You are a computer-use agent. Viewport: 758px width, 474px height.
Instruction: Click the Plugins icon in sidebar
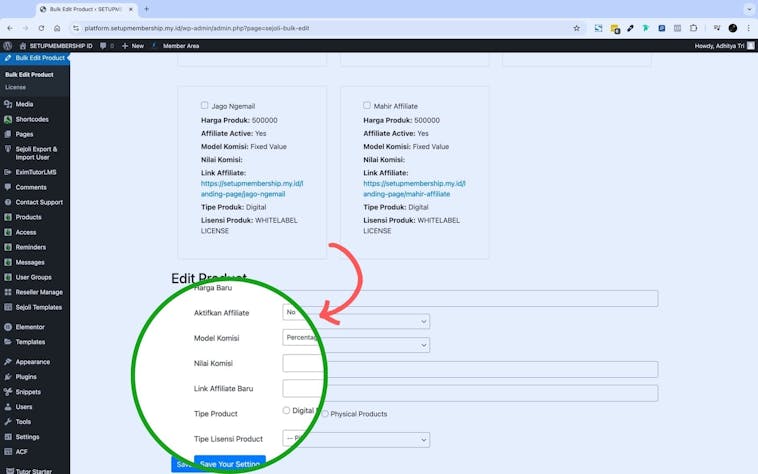pos(8,377)
